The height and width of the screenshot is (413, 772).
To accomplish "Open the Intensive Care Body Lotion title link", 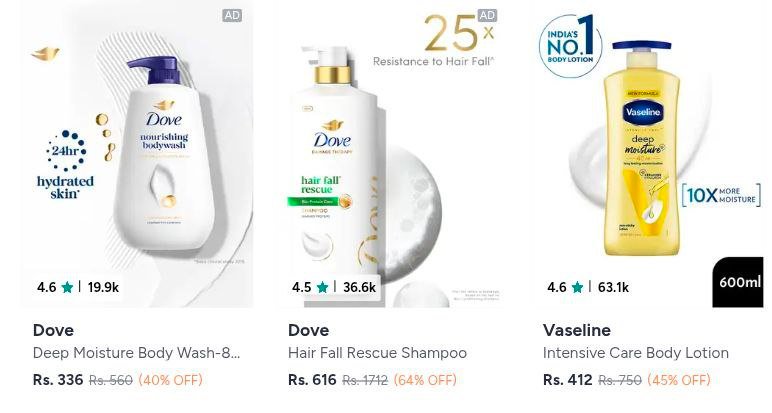I will (636, 353).
